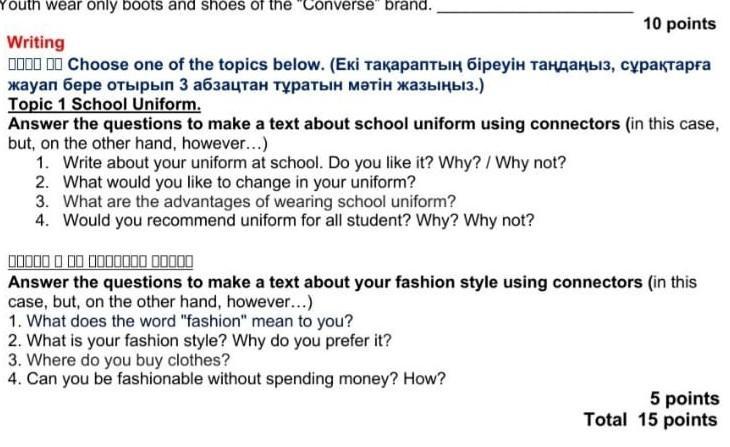Click the underlined second topic heading
Screen dimensions: 730x447
coord(101,261)
